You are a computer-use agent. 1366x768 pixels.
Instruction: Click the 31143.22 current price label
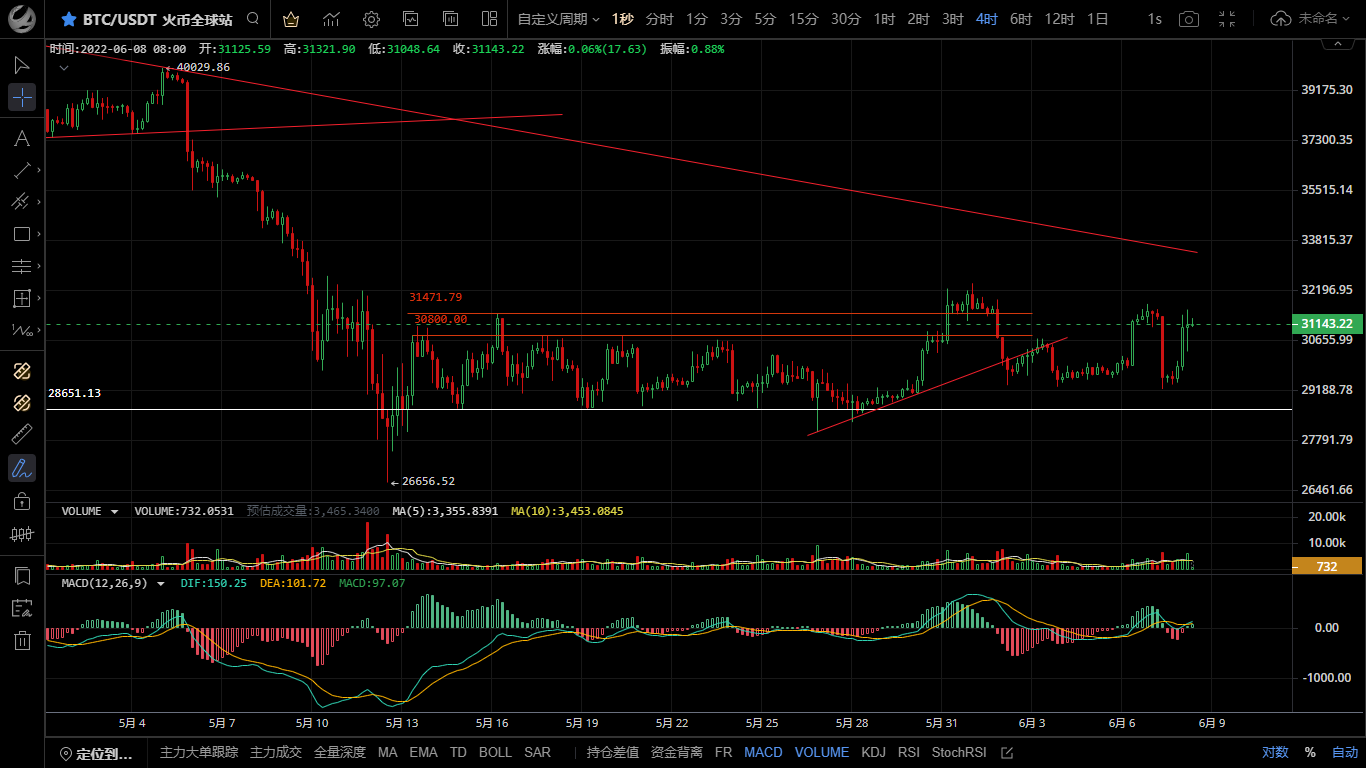click(1327, 323)
